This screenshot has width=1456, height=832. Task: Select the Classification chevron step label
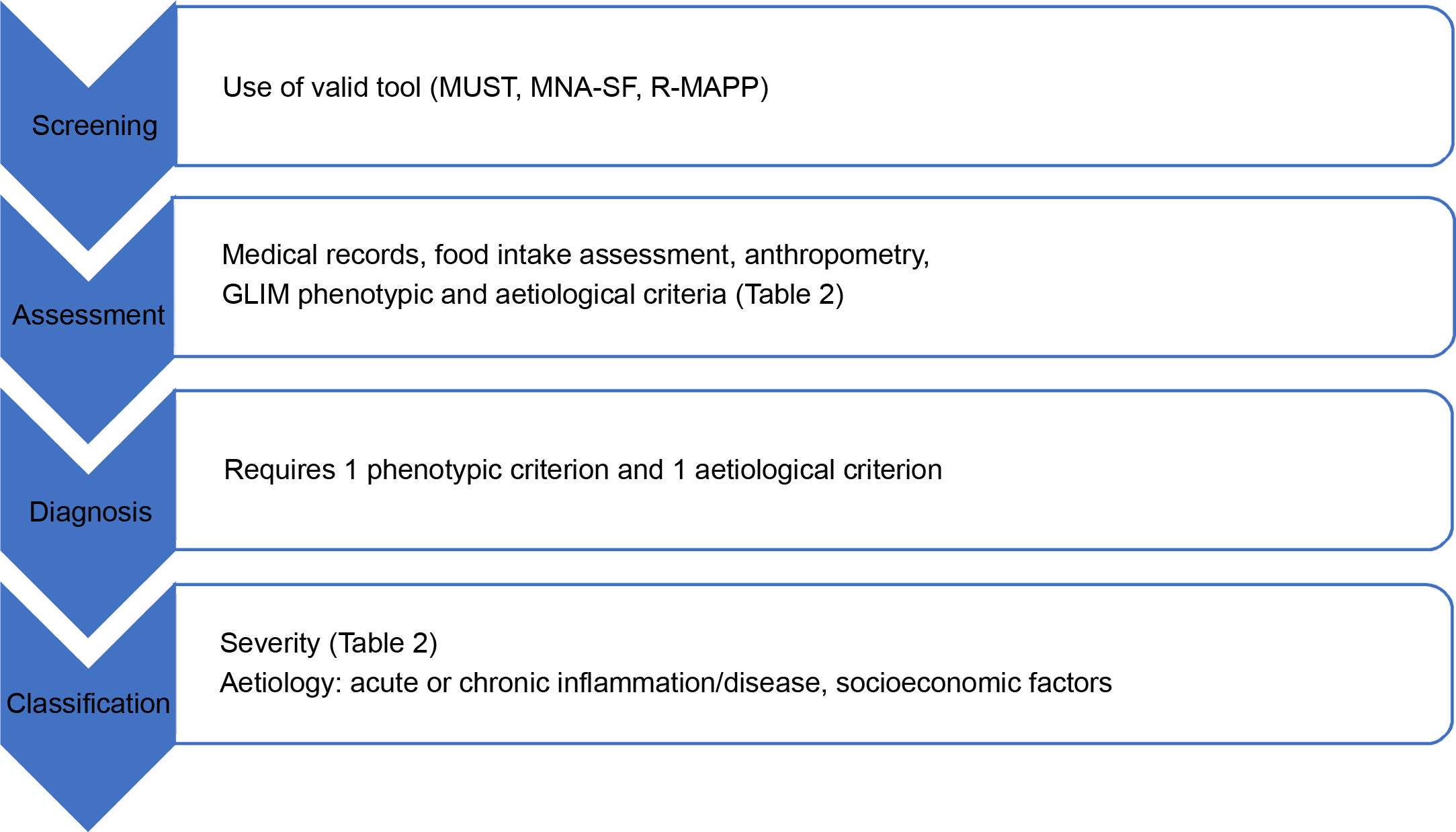88,704
